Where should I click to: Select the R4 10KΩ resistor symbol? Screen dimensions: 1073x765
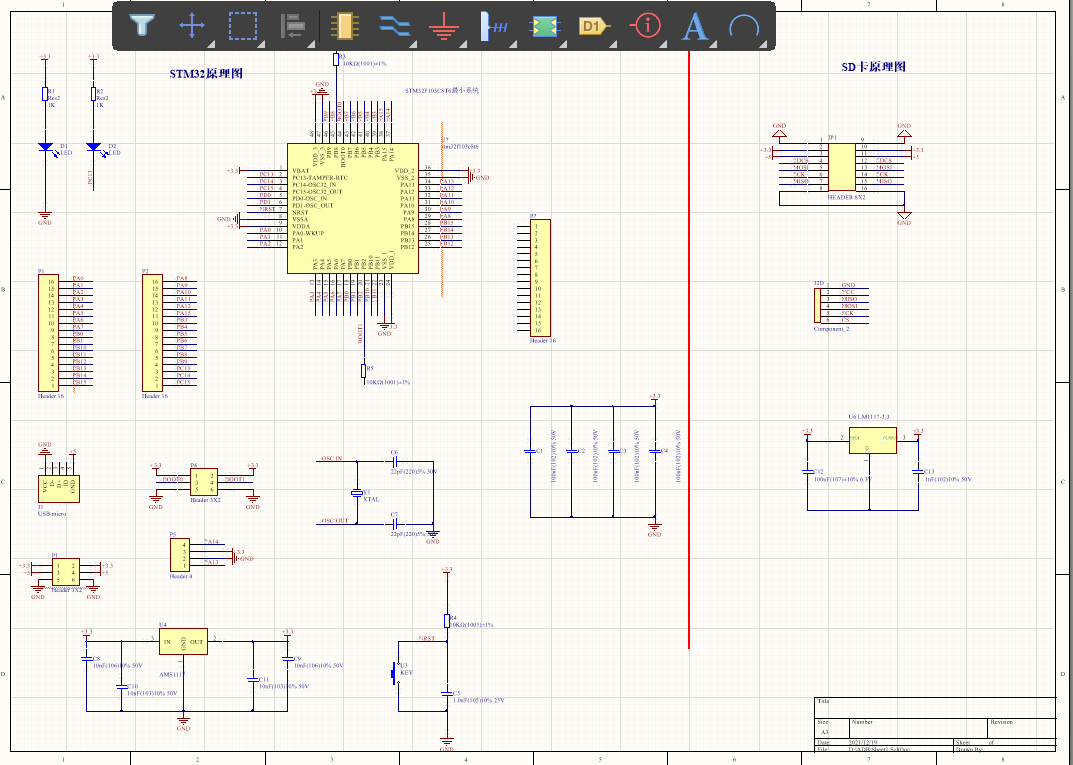click(x=447, y=621)
